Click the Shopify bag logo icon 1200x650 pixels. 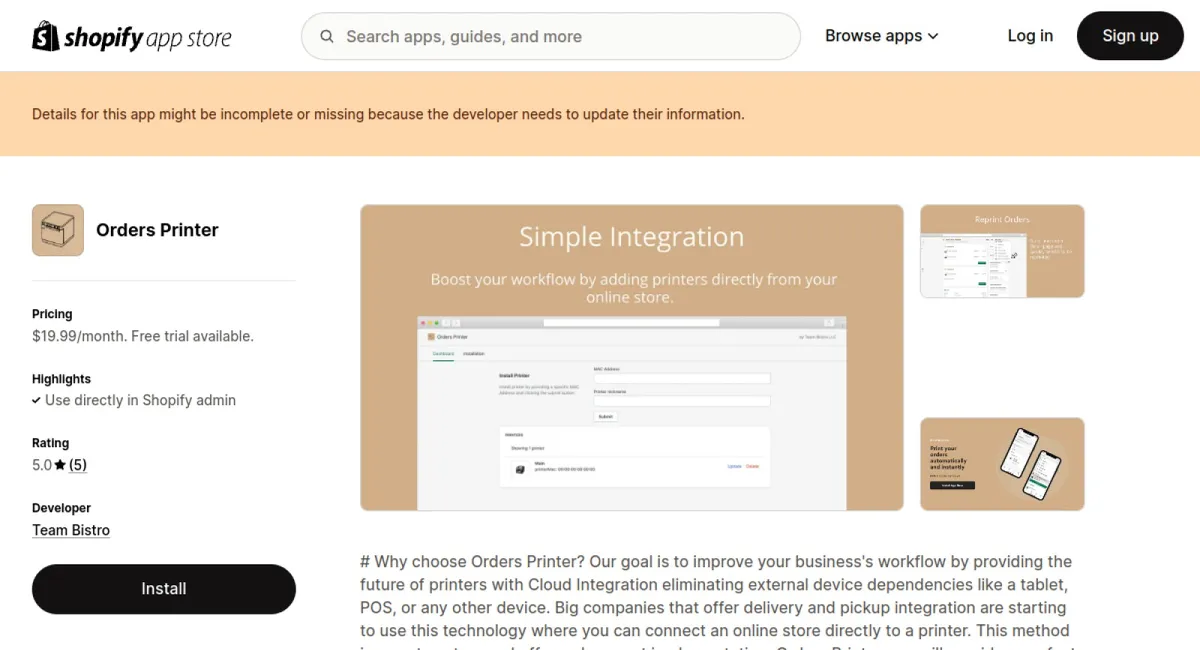pos(46,36)
